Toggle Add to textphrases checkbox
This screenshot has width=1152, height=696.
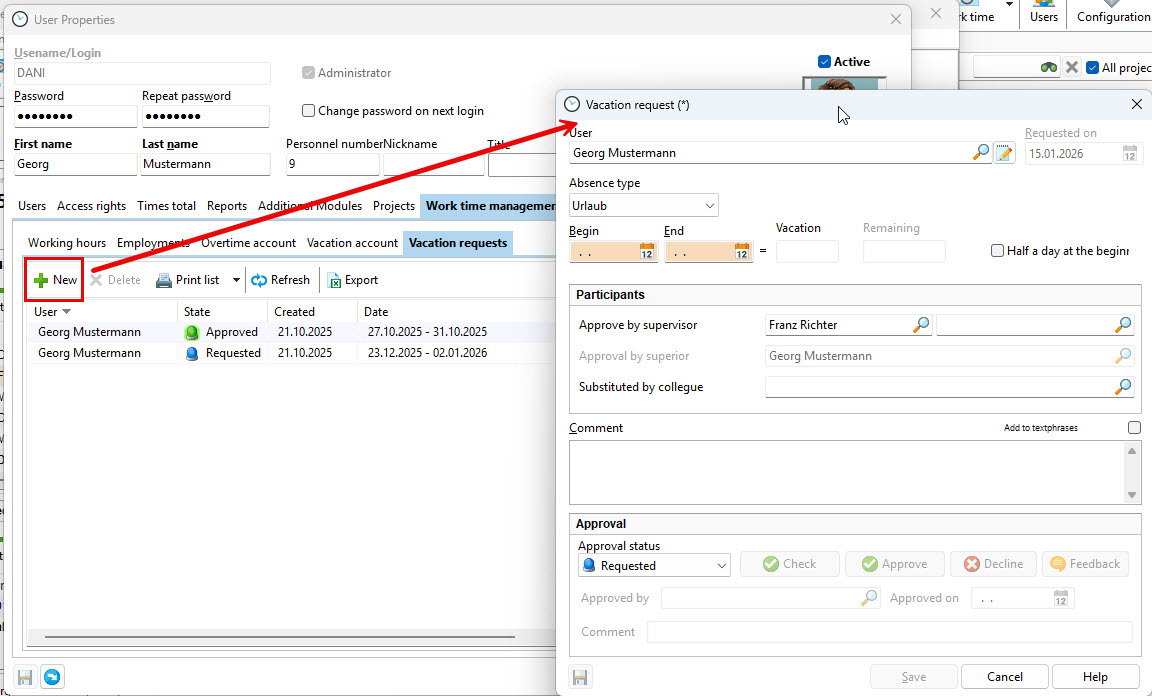tap(1133, 428)
